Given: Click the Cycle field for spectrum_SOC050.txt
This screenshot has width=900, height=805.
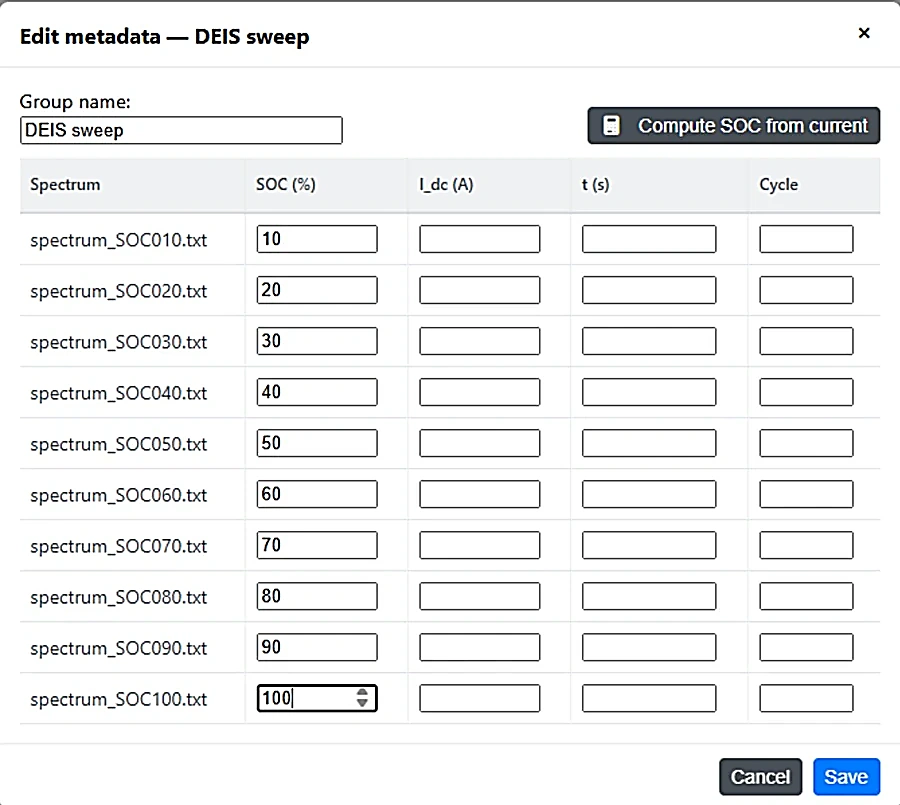Looking at the screenshot, I should pos(806,443).
